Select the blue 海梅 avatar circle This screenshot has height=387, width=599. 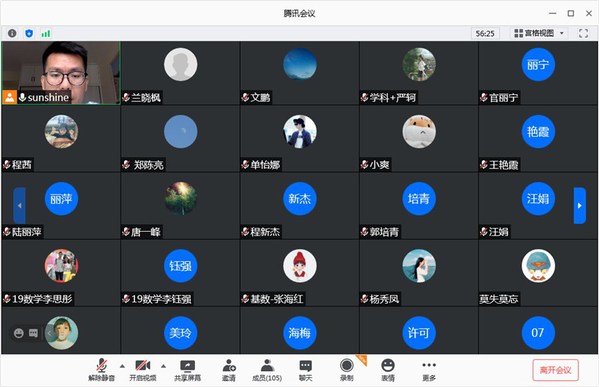(x=300, y=333)
